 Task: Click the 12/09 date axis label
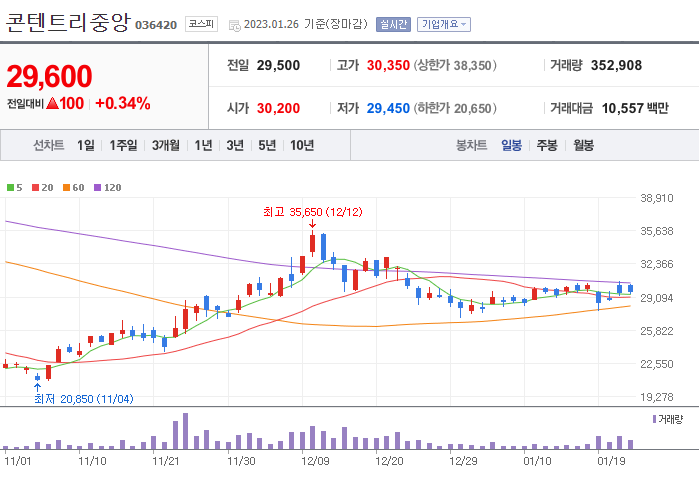coord(315,461)
